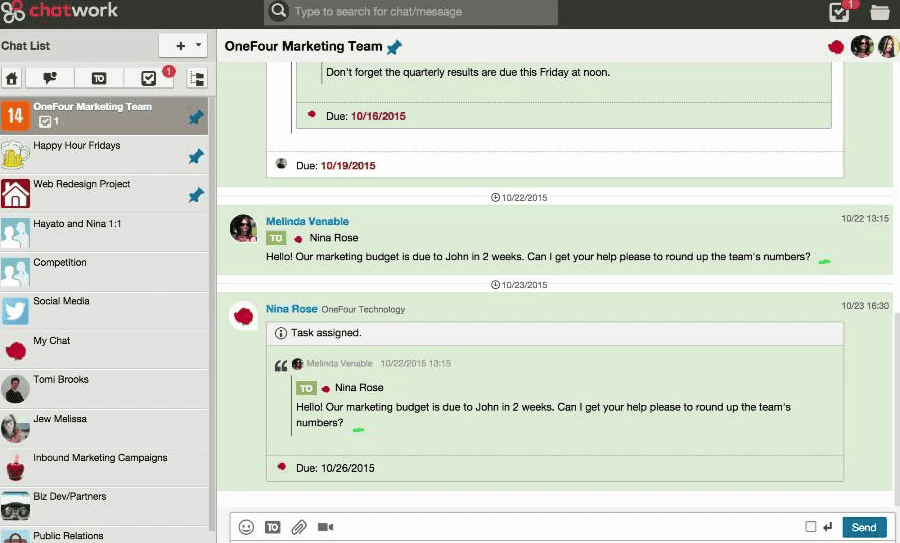Enable press-Enter-to-send checkbox

pos(810,526)
